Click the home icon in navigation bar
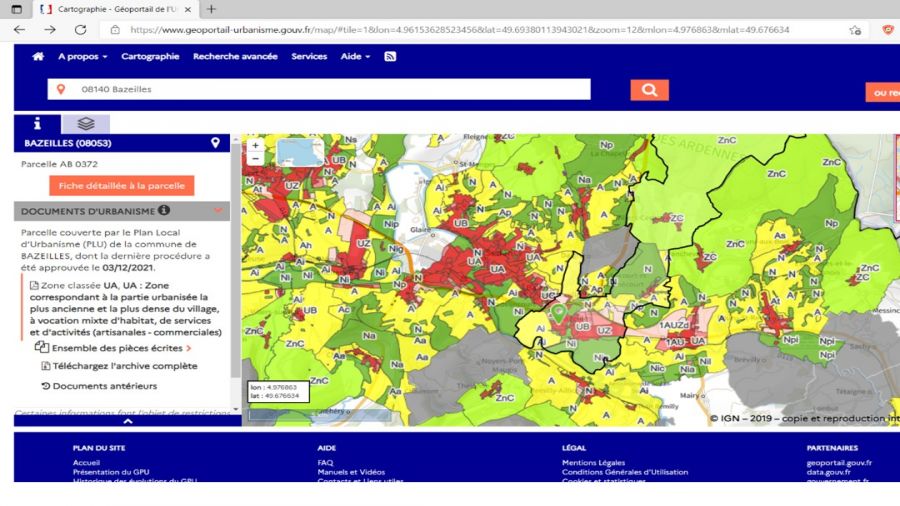 point(38,56)
